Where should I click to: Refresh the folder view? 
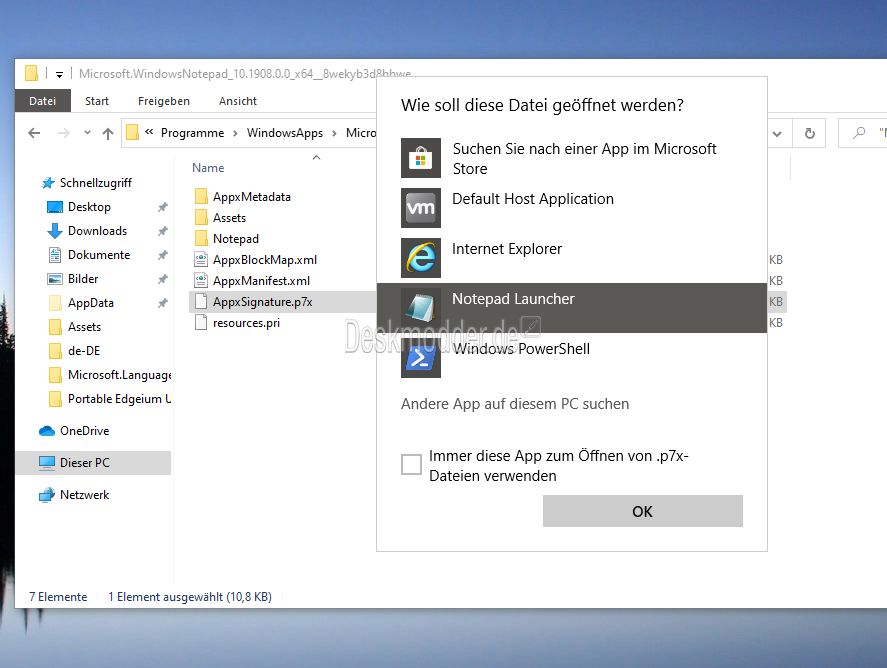coord(810,133)
